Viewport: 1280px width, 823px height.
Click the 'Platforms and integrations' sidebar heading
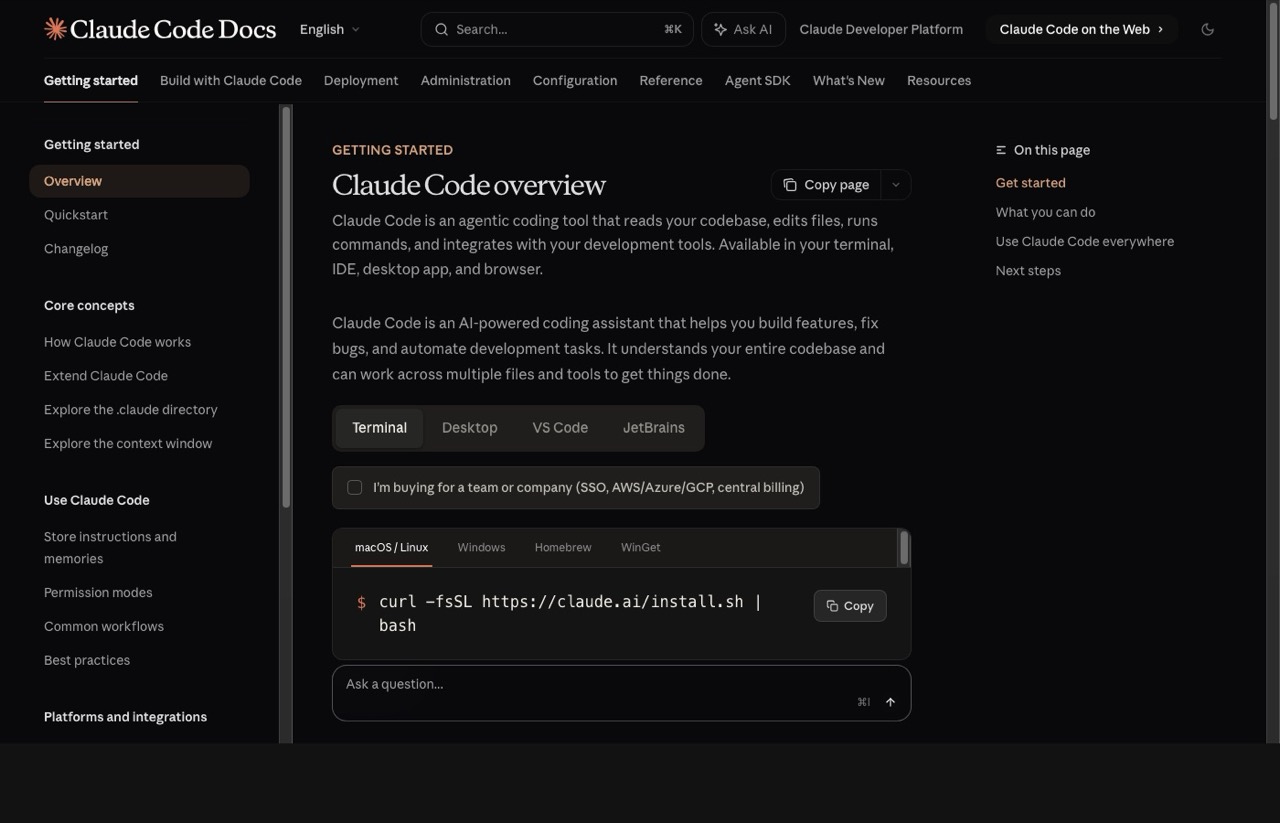pyautogui.click(x=125, y=717)
